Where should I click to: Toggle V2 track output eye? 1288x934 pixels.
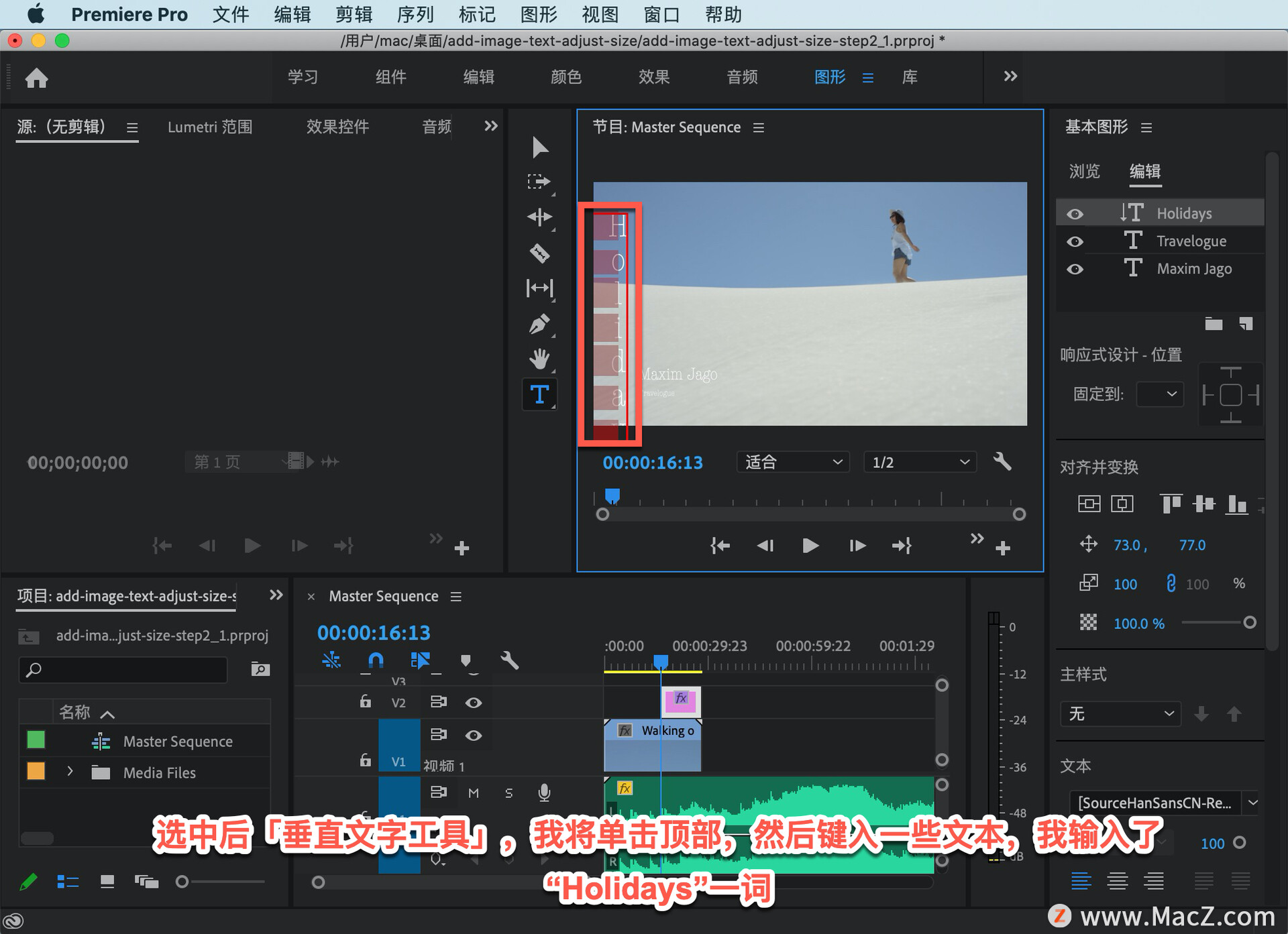coord(474,703)
